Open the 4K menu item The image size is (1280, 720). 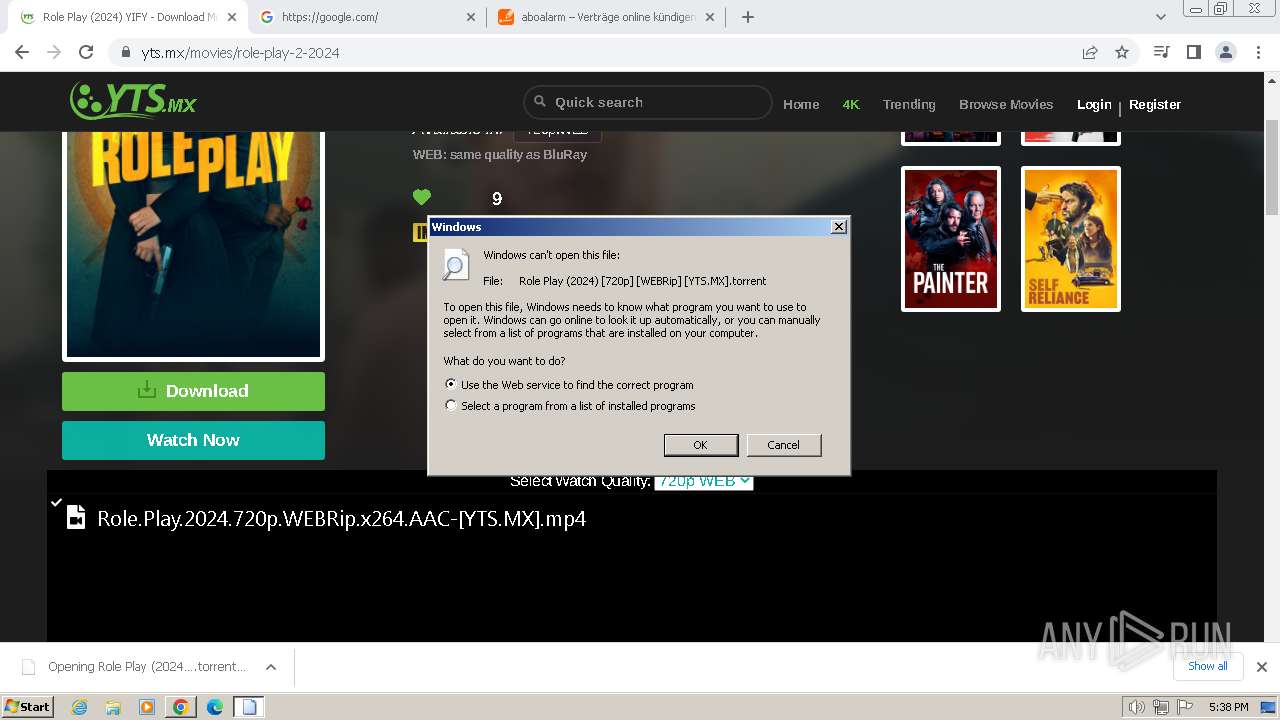(851, 104)
